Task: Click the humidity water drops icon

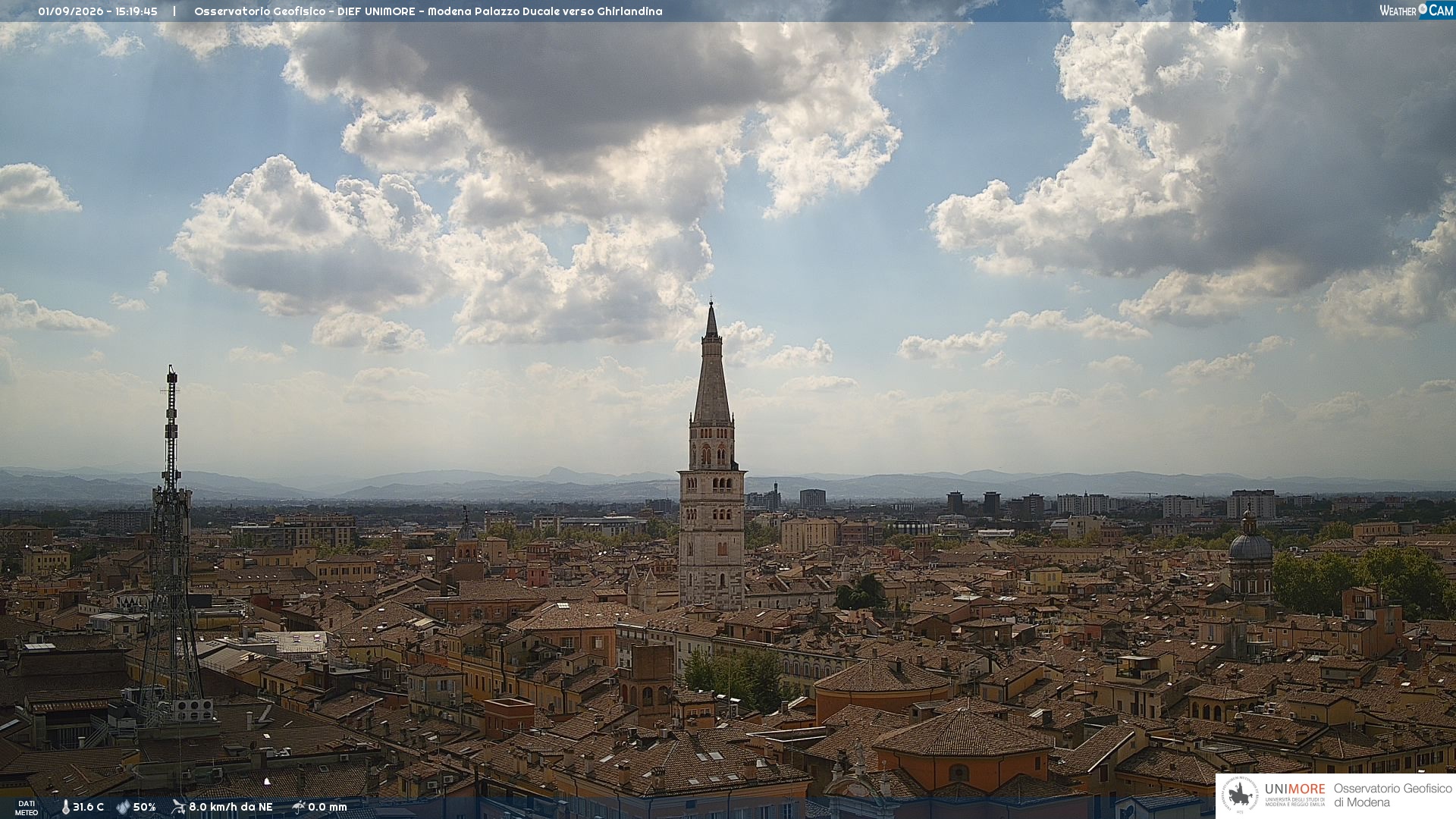Action: tap(124, 807)
